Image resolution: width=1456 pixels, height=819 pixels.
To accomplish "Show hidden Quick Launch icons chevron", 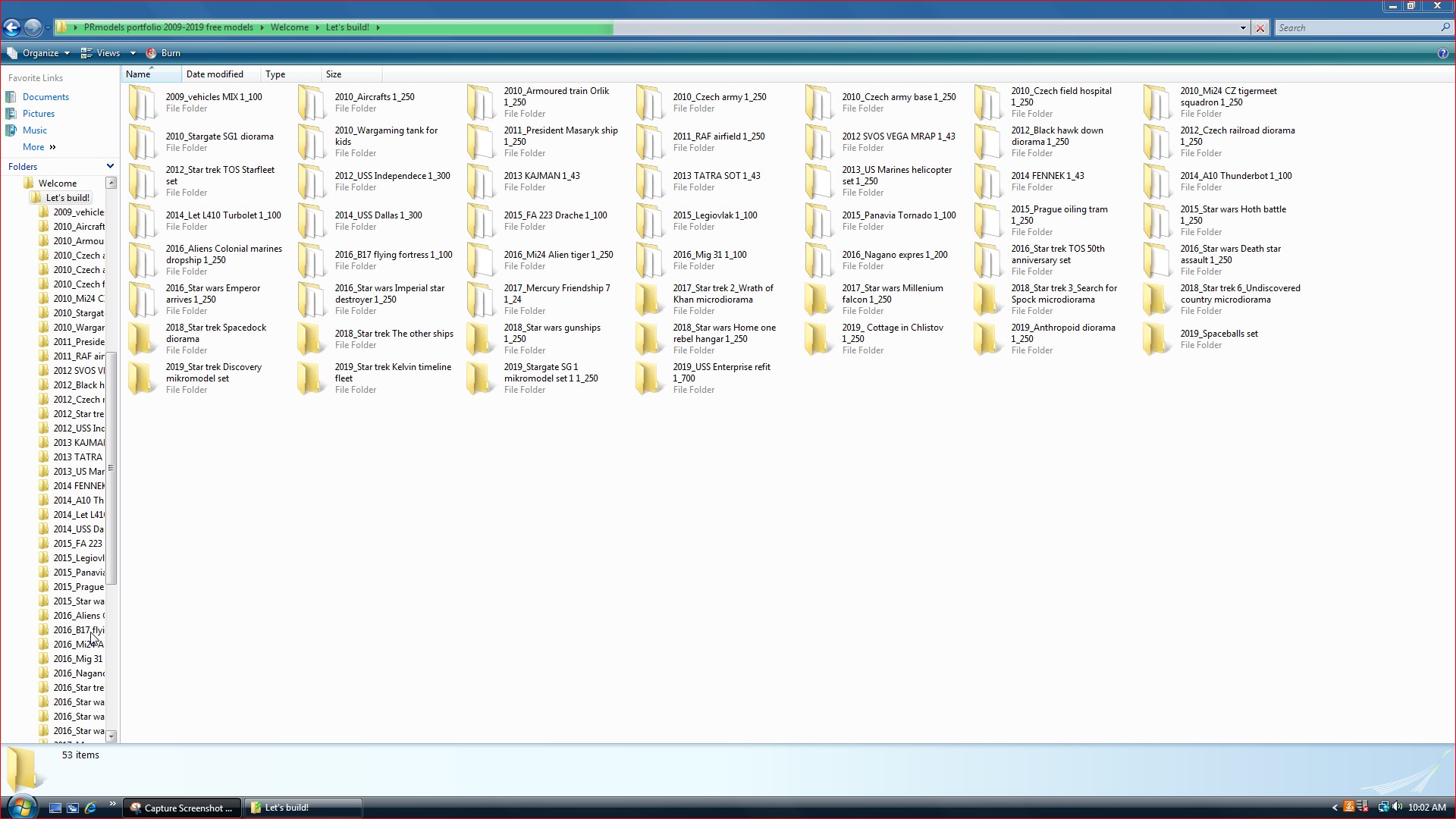I will pyautogui.click(x=113, y=804).
